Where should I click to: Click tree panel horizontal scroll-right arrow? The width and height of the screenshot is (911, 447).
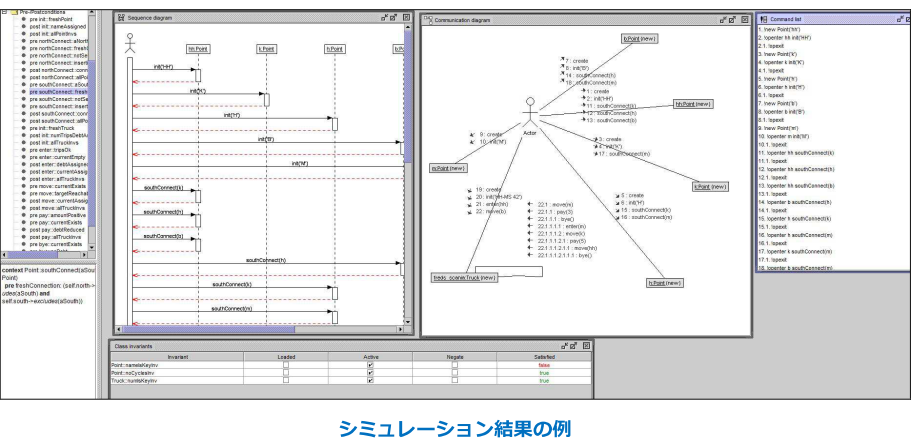[85, 255]
